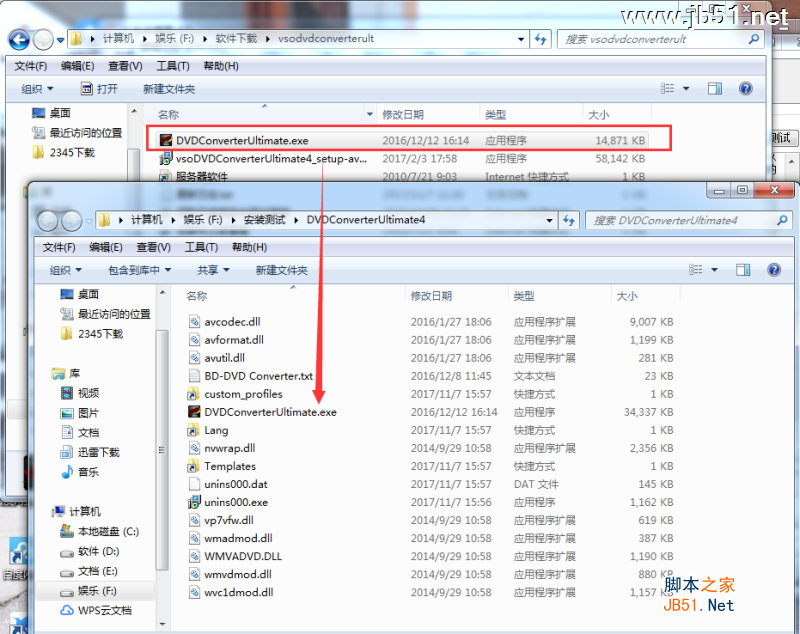
Task: Toggle preview pane icon in back window
Action: 715,89
